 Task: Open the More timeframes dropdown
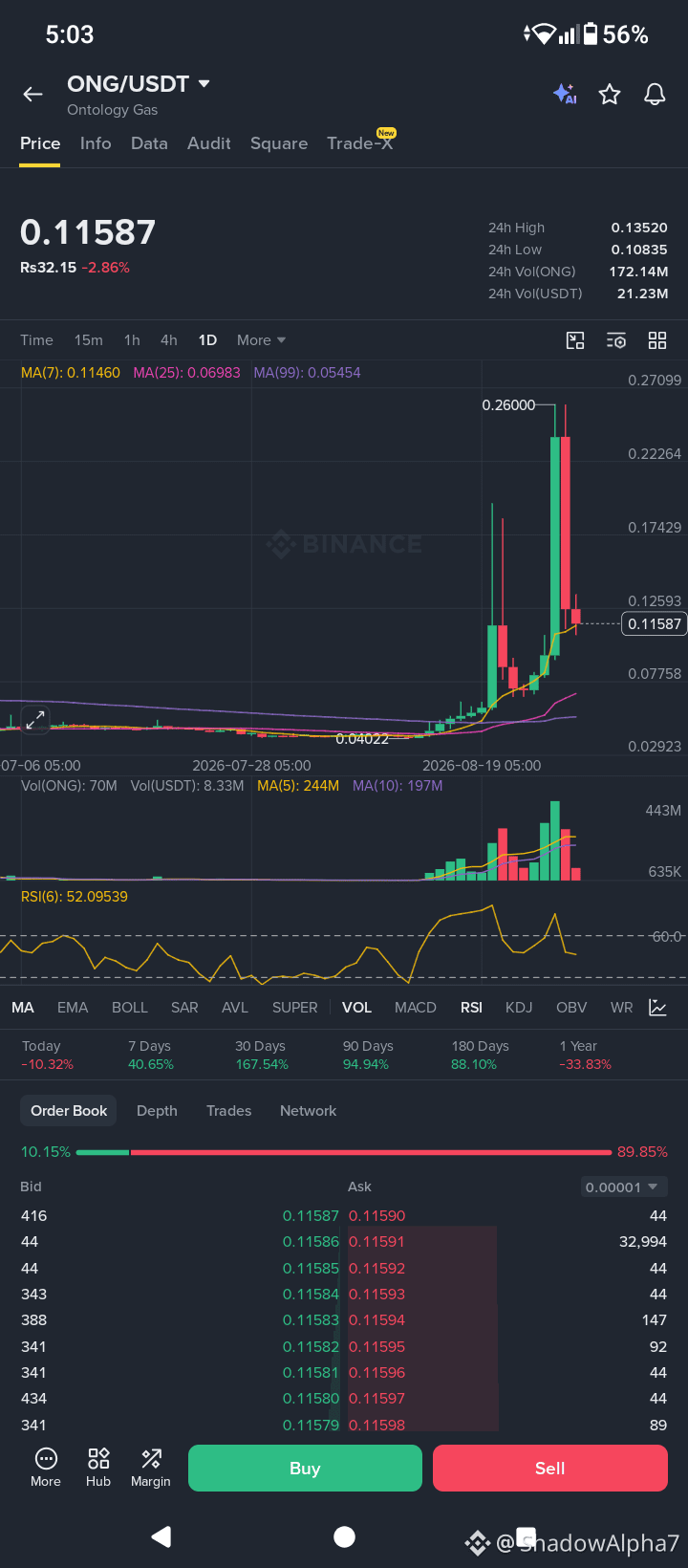point(261,340)
